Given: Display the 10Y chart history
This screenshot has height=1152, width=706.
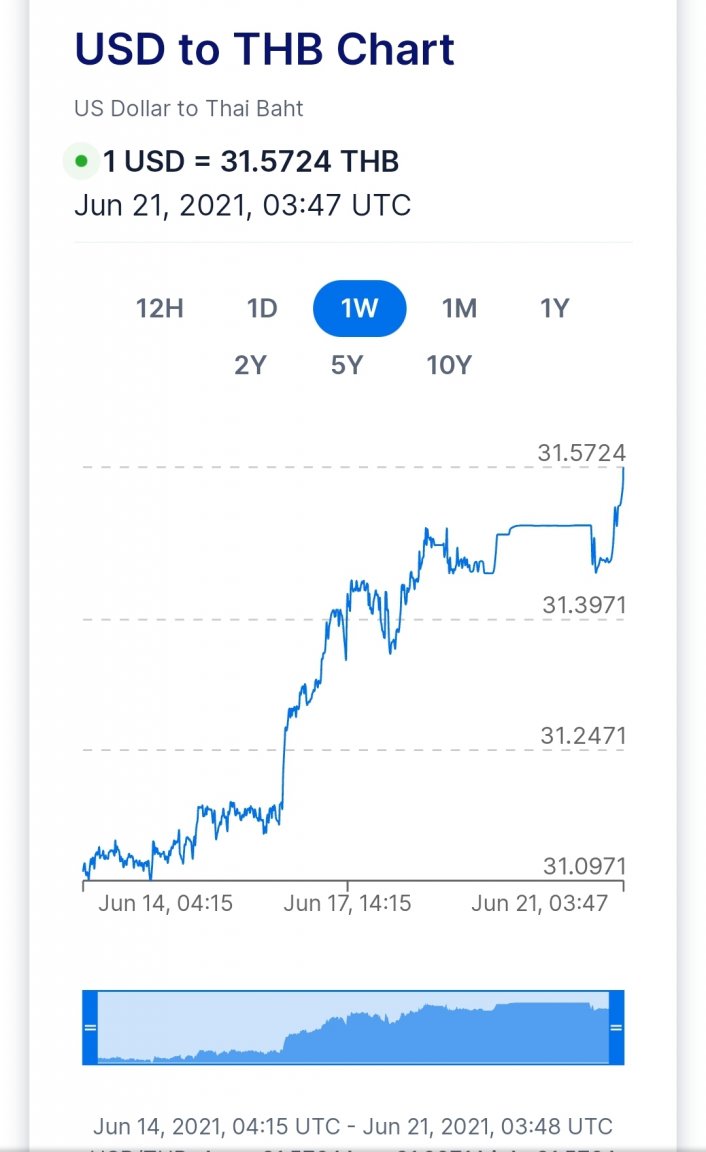Looking at the screenshot, I should click(448, 365).
